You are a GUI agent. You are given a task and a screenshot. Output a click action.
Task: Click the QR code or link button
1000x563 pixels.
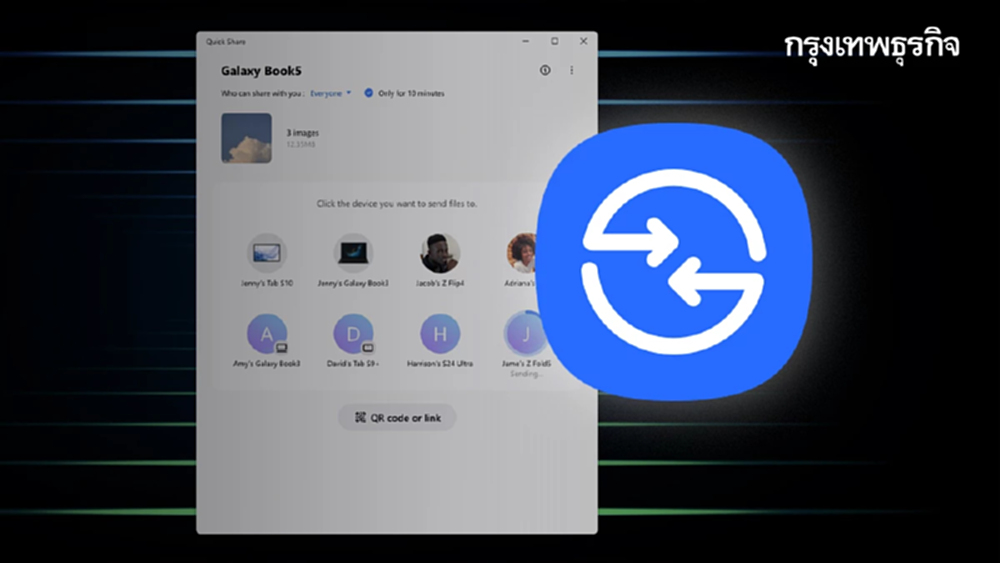point(397,418)
